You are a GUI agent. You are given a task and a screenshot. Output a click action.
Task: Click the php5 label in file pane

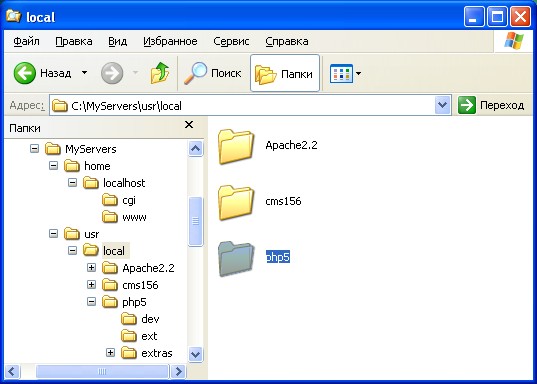coord(278,257)
